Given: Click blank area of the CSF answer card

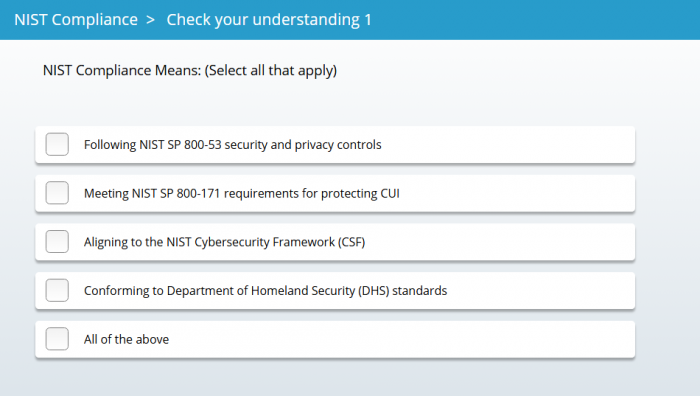Looking at the screenshot, I should pos(500,242).
